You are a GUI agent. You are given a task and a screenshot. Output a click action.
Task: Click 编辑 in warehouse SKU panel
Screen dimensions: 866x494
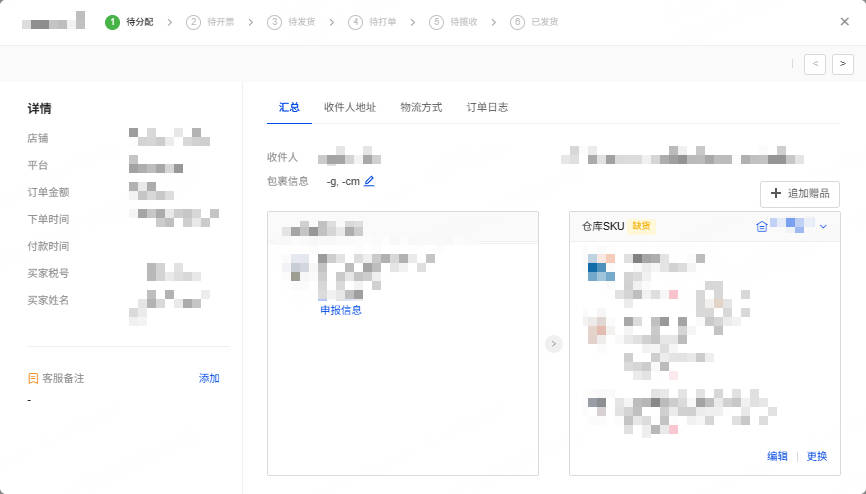(777, 456)
